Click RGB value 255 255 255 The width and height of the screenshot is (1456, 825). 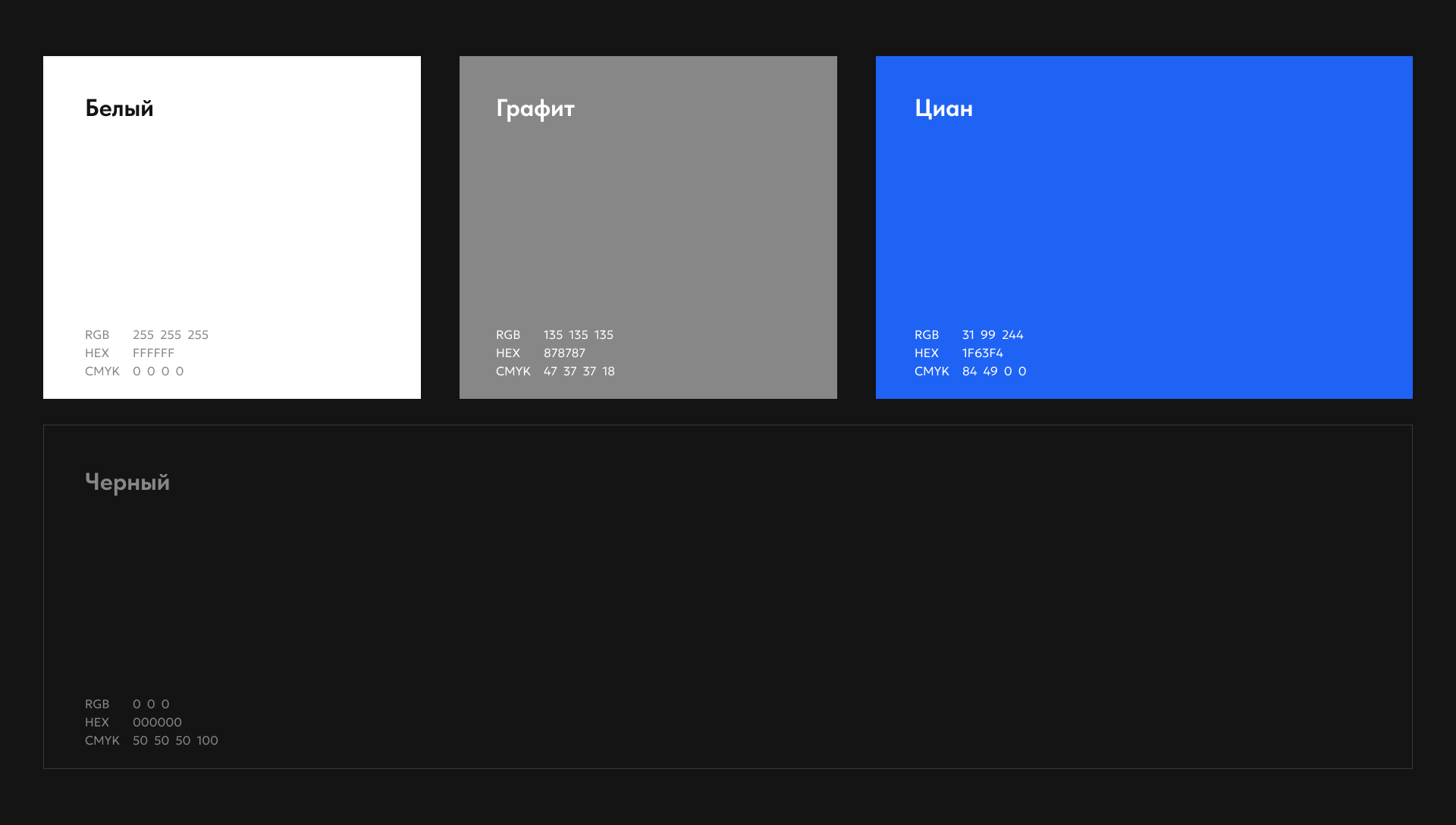pyautogui.click(x=170, y=335)
